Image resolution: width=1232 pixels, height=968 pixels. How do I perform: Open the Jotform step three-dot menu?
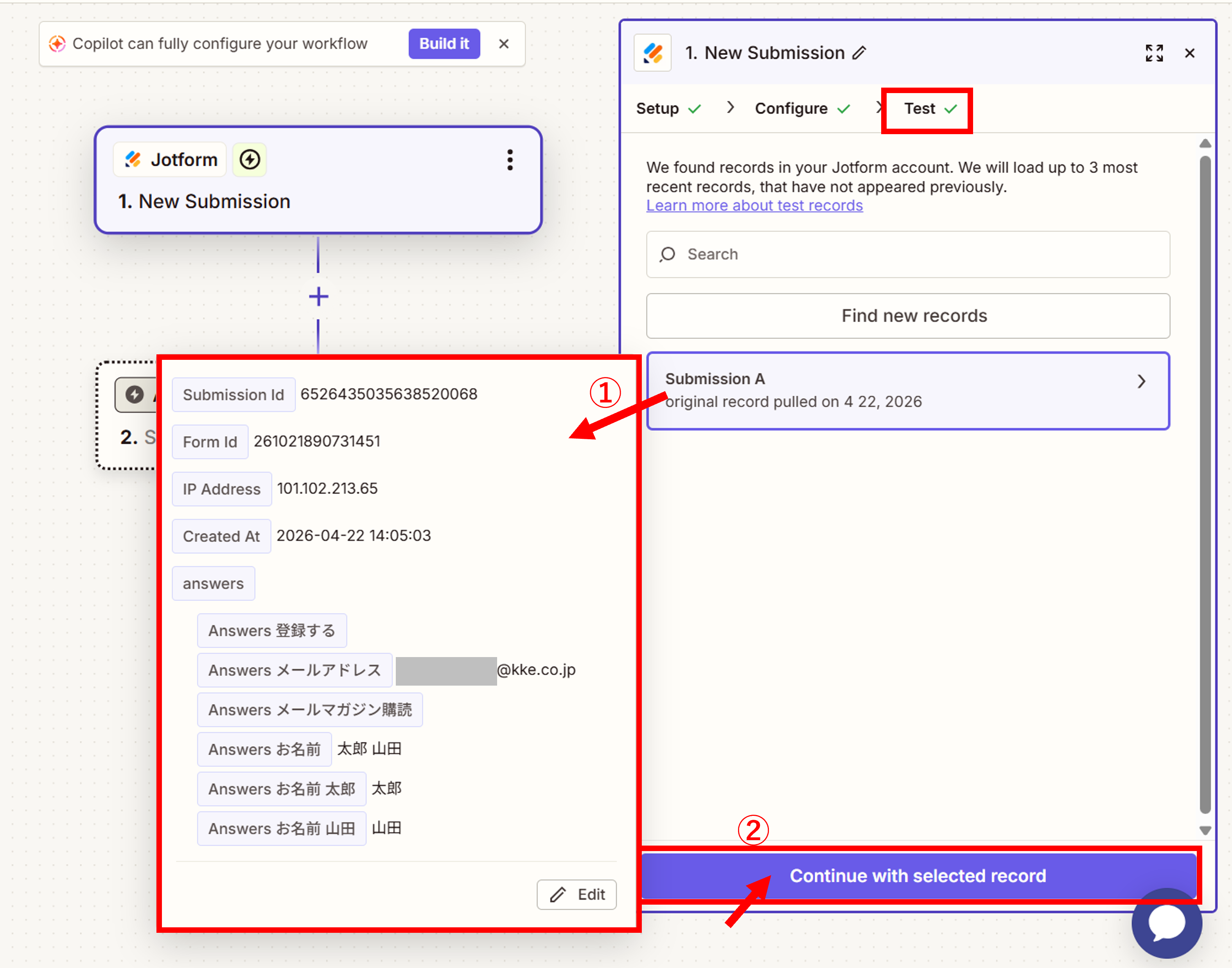click(510, 160)
